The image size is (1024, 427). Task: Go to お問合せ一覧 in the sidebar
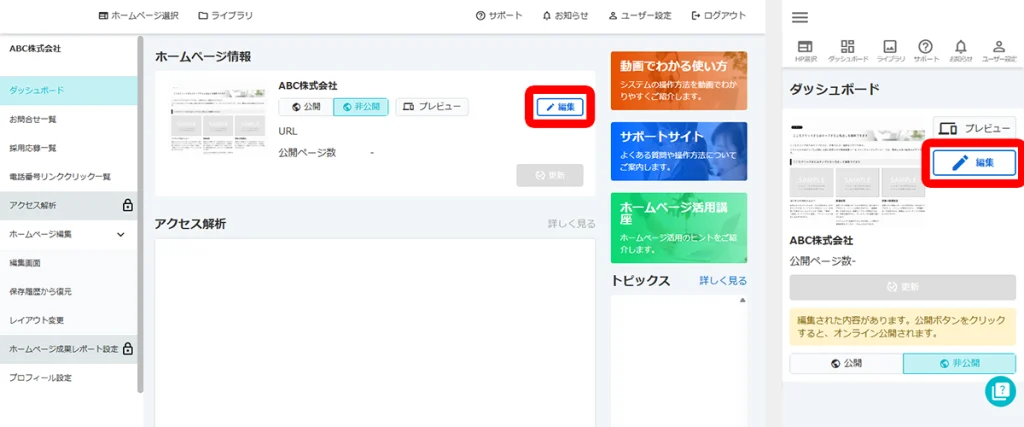[32, 119]
